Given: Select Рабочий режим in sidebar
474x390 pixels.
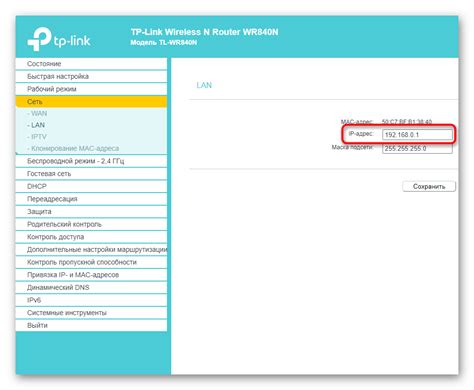Looking at the screenshot, I should coord(91,89).
